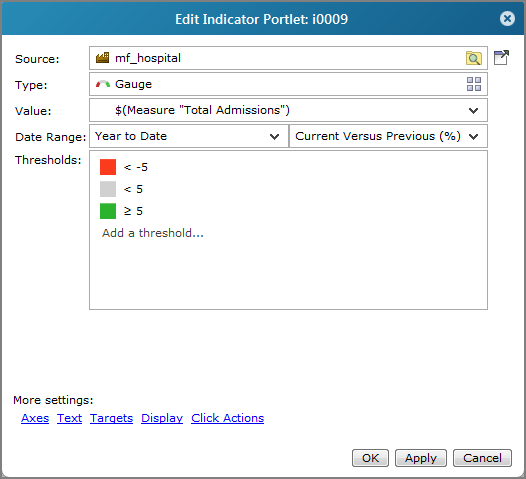The width and height of the screenshot is (526, 479).
Task: Click the Gauge type field
Action: click(288, 84)
